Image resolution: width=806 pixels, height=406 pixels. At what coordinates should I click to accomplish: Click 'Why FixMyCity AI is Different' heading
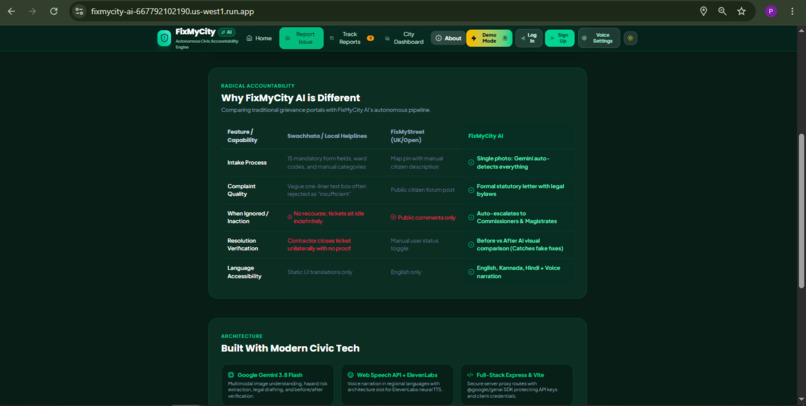click(290, 98)
